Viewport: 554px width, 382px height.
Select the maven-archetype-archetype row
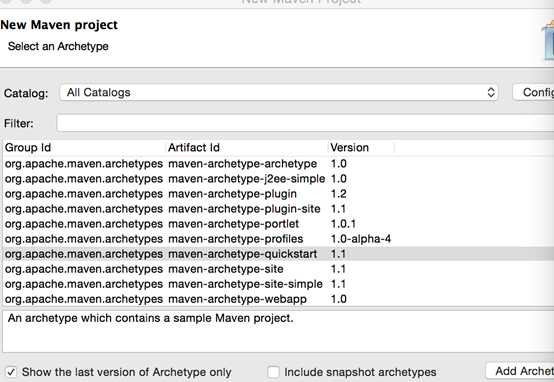coord(278,164)
